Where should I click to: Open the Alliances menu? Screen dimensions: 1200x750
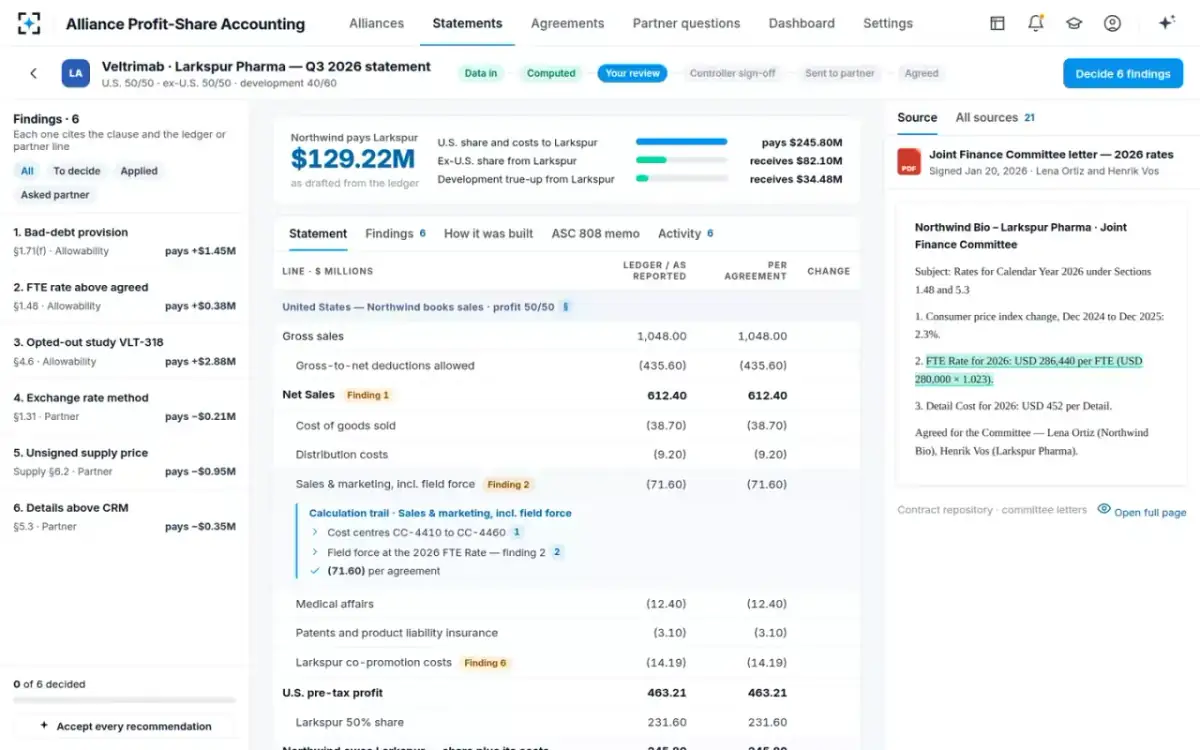click(x=376, y=23)
